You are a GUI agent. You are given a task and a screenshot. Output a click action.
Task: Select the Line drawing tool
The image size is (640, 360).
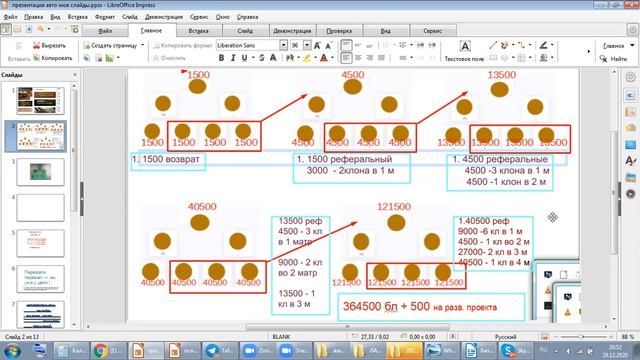click(x=493, y=45)
